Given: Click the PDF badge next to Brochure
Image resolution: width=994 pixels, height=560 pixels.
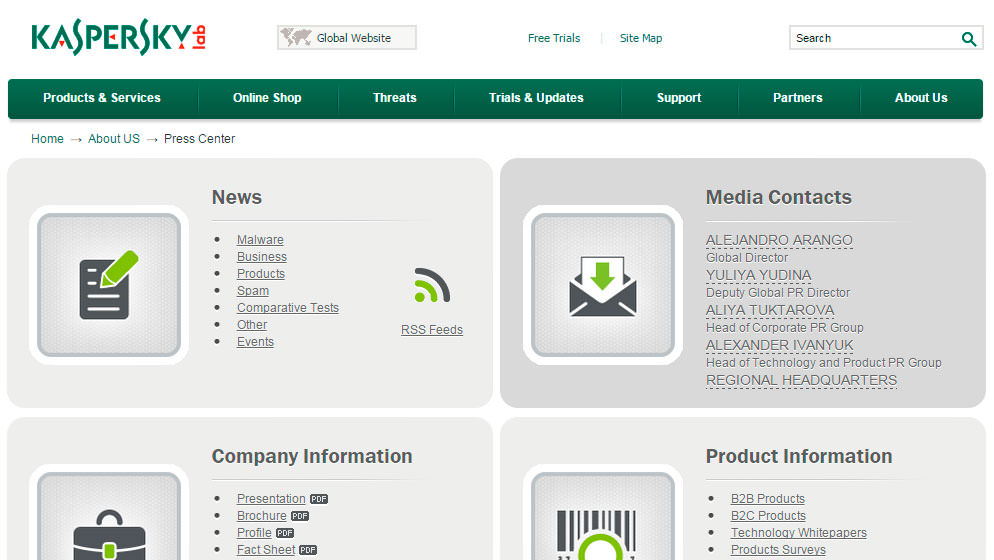Looking at the screenshot, I should coord(300,516).
